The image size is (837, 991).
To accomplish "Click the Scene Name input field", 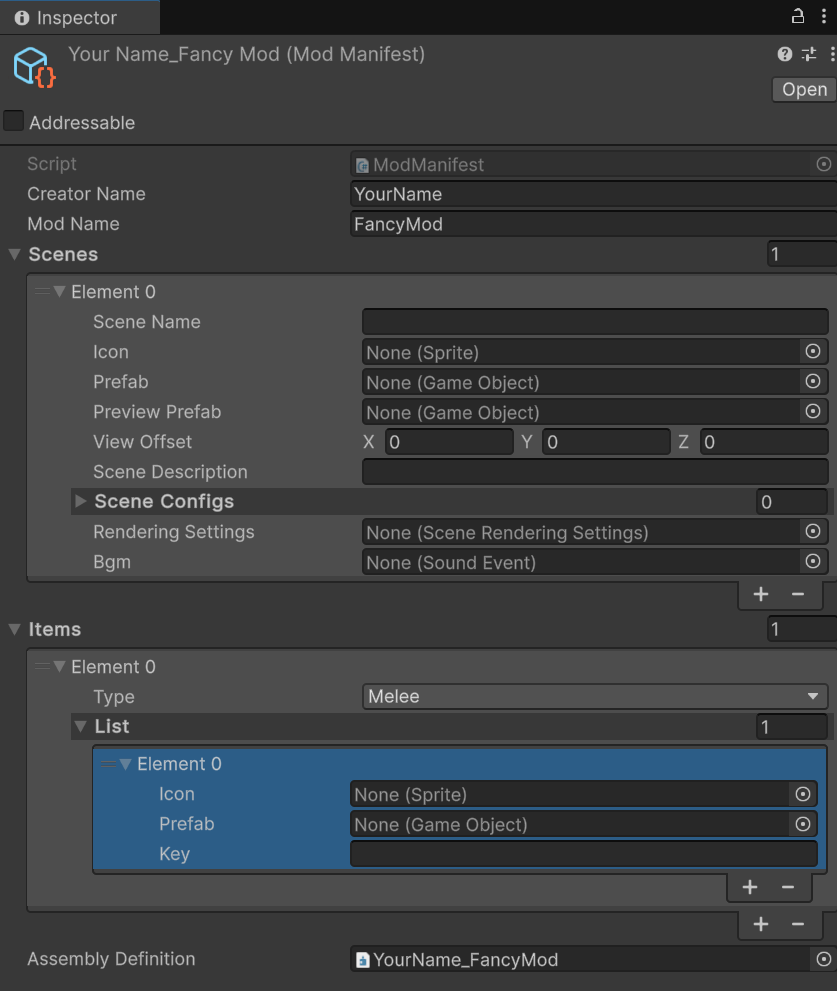I will click(594, 321).
